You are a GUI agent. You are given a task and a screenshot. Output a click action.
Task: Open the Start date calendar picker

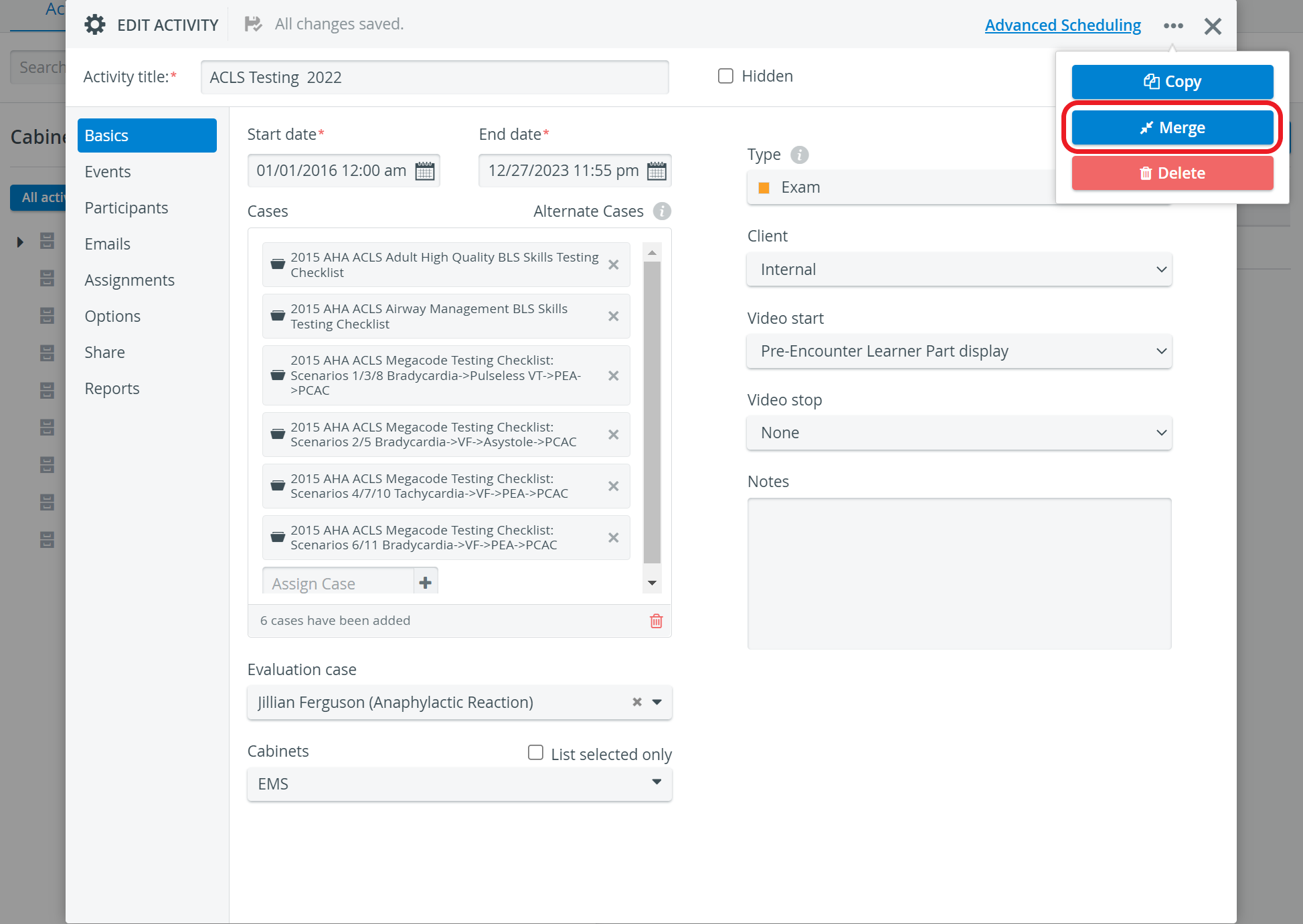pos(424,171)
